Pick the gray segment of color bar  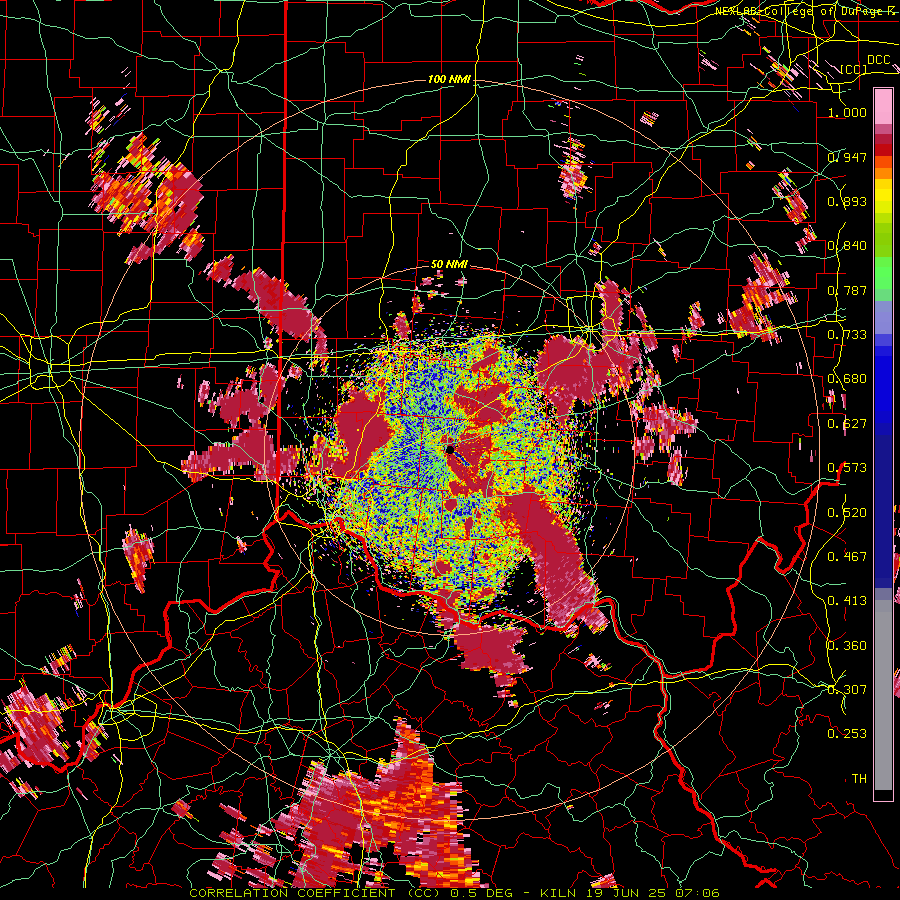[x=883, y=695]
